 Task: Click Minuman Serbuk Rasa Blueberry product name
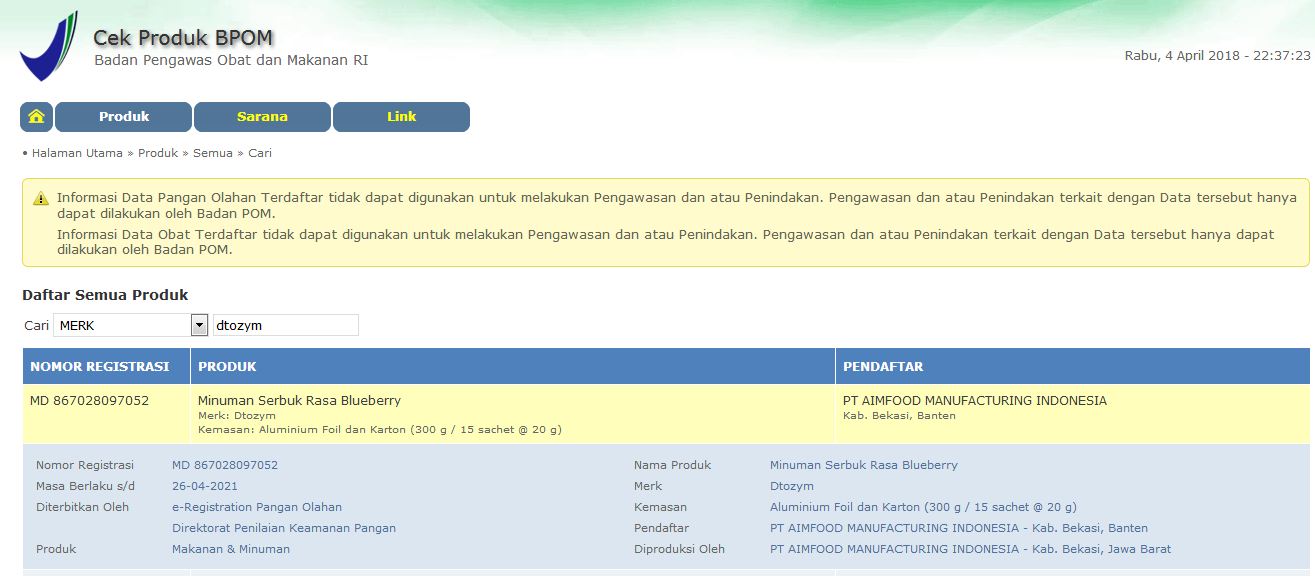tap(299, 400)
